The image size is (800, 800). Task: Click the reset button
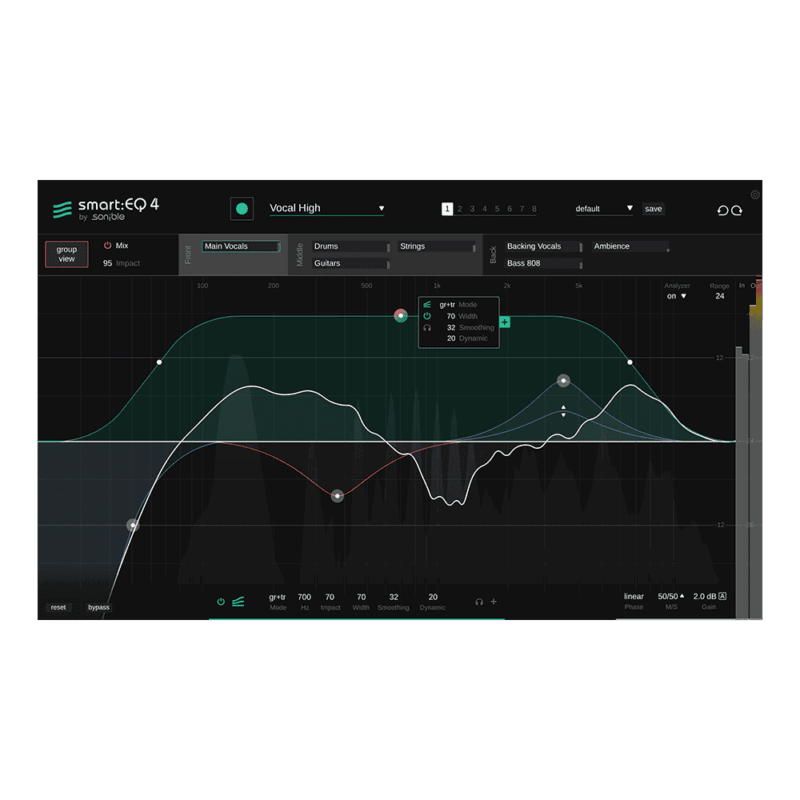(58, 607)
